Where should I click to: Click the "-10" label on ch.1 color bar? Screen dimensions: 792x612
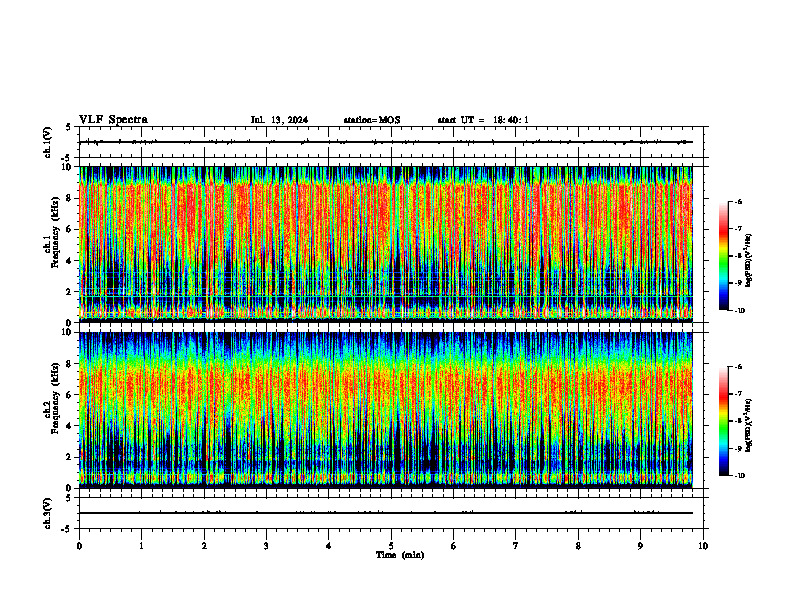coord(739,311)
